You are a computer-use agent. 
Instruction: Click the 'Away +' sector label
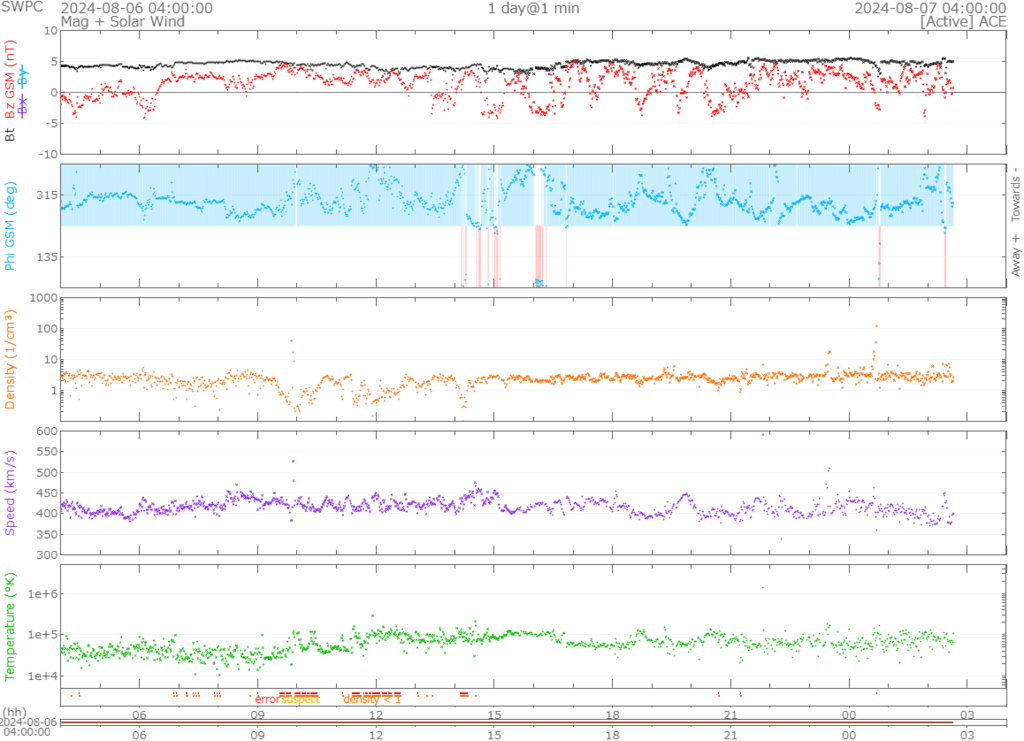pyautogui.click(x=1015, y=255)
